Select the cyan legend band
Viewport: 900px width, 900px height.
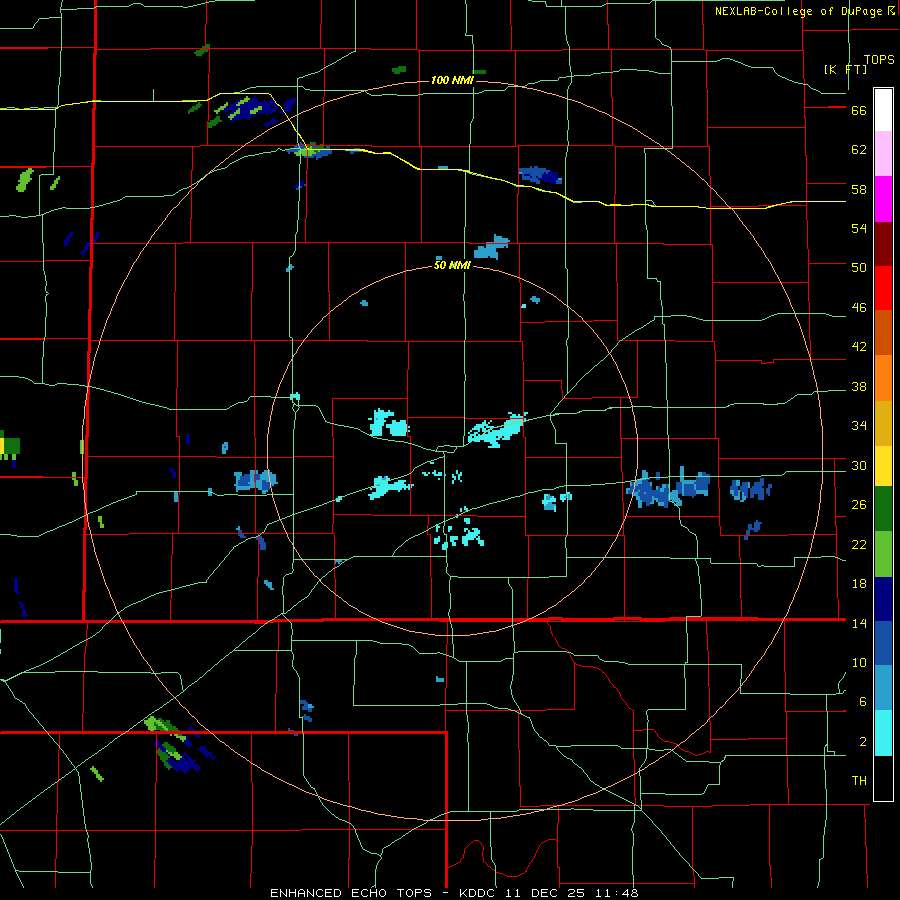pyautogui.click(x=883, y=732)
